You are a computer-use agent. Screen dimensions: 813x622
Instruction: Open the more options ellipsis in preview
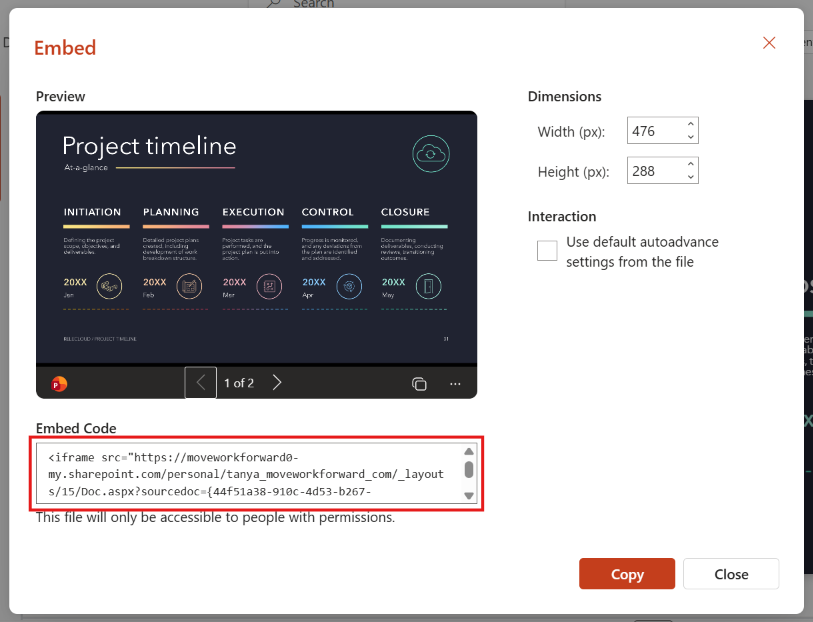point(455,384)
